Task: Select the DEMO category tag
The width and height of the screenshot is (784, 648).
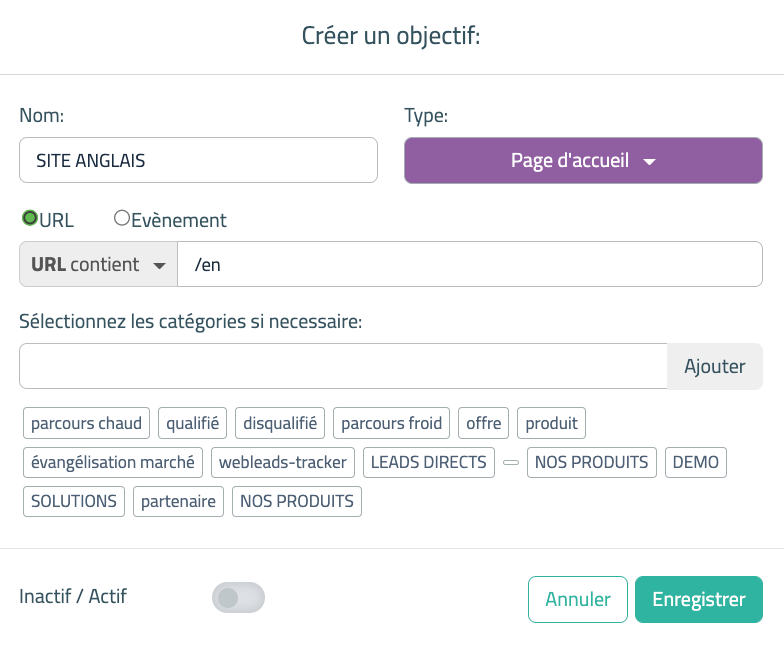Action: [695, 462]
